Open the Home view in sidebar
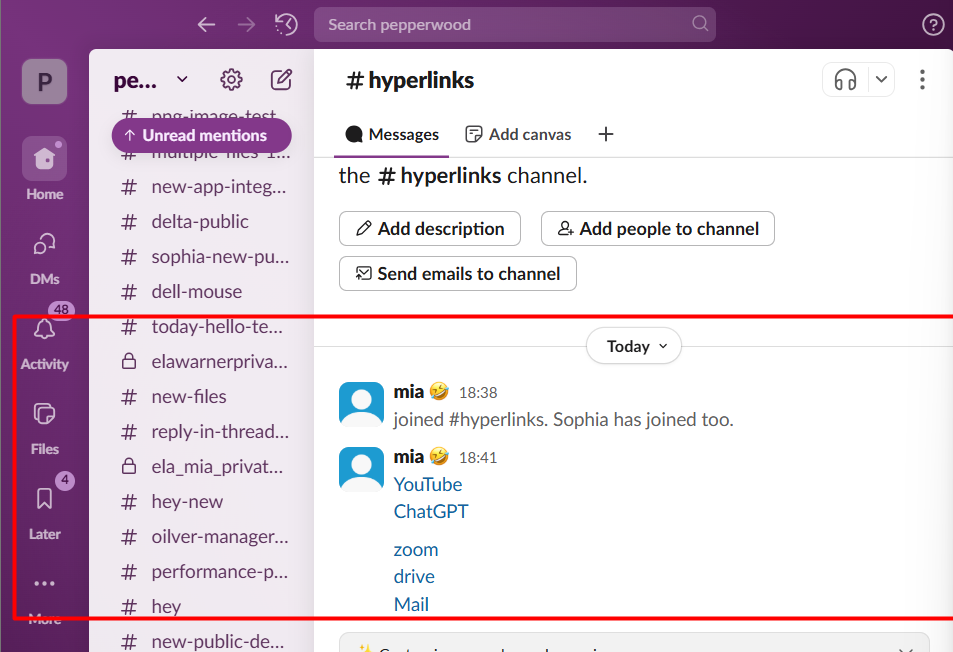This screenshot has height=652, width=953. coord(44,160)
